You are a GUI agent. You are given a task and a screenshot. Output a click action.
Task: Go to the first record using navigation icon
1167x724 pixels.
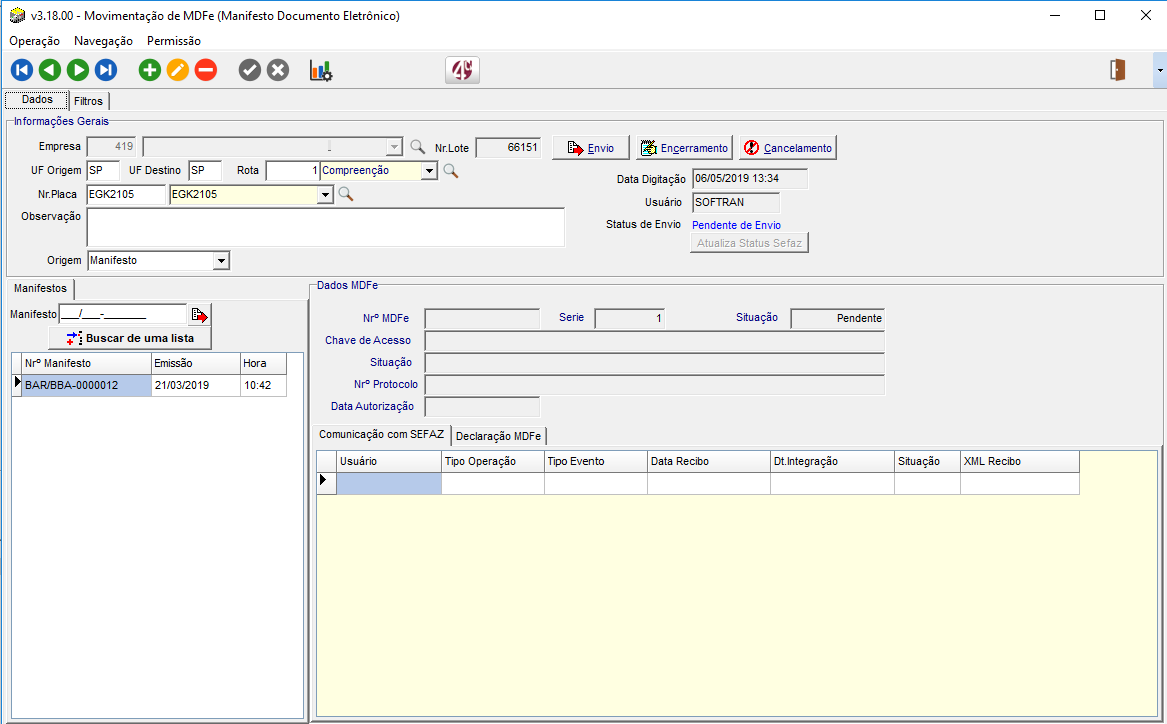click(22, 70)
